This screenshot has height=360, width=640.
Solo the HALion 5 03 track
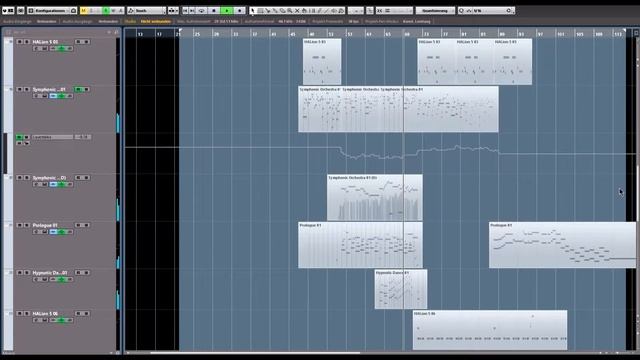tap(27, 42)
